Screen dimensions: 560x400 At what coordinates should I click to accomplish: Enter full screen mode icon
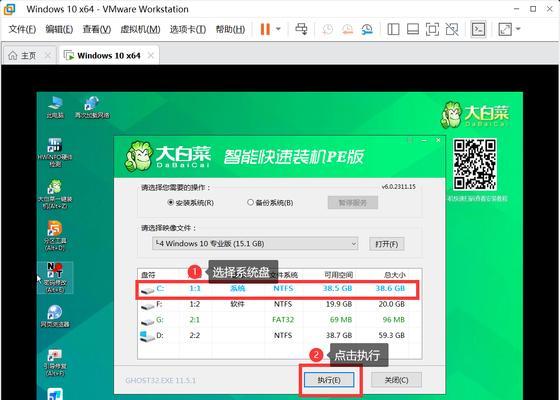[432, 29]
